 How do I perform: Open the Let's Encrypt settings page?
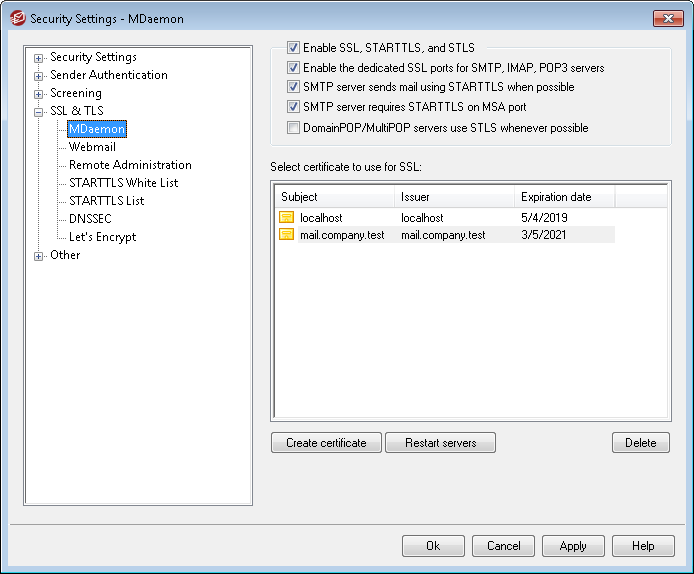coord(103,237)
